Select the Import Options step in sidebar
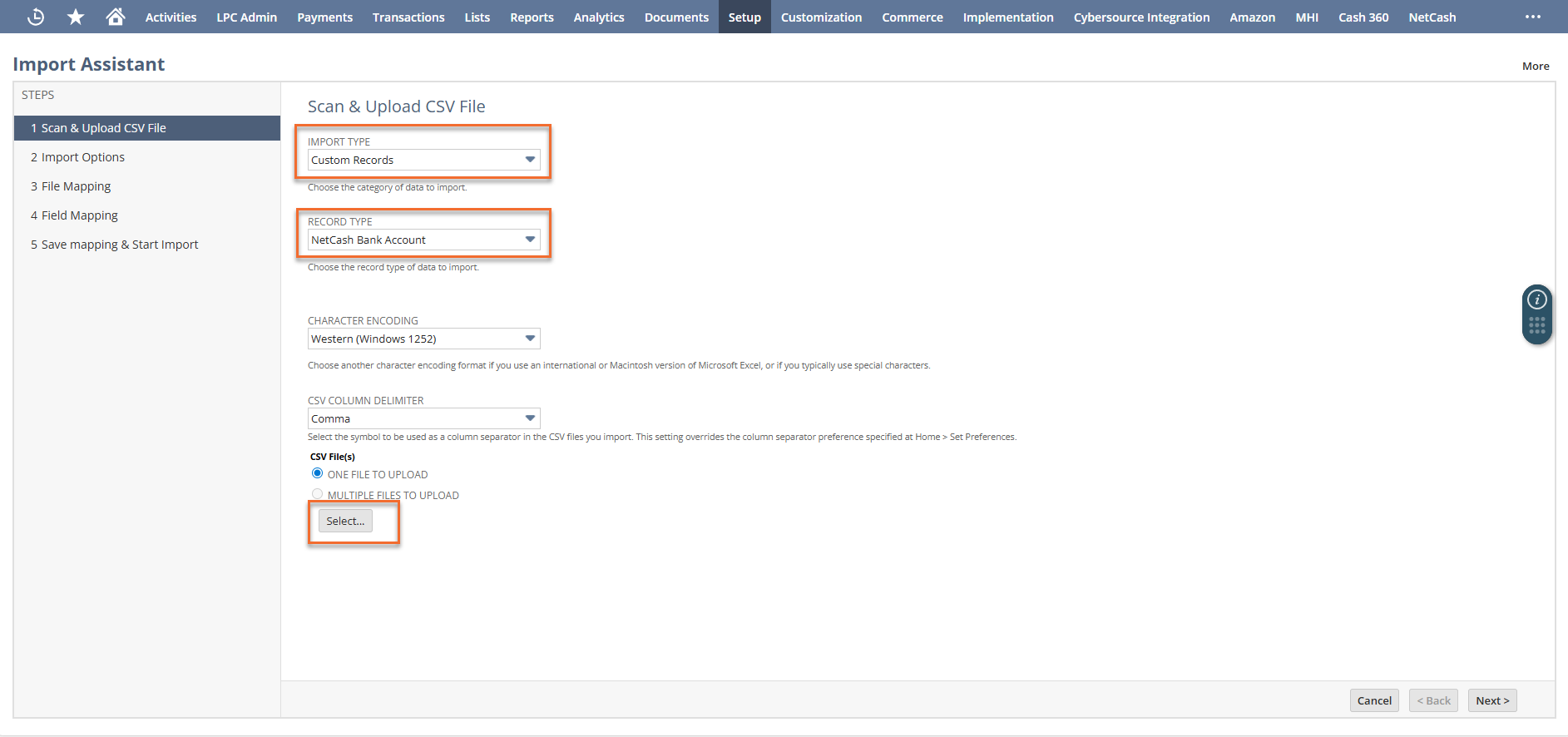Viewport: 1568px width, 737px height. point(83,157)
